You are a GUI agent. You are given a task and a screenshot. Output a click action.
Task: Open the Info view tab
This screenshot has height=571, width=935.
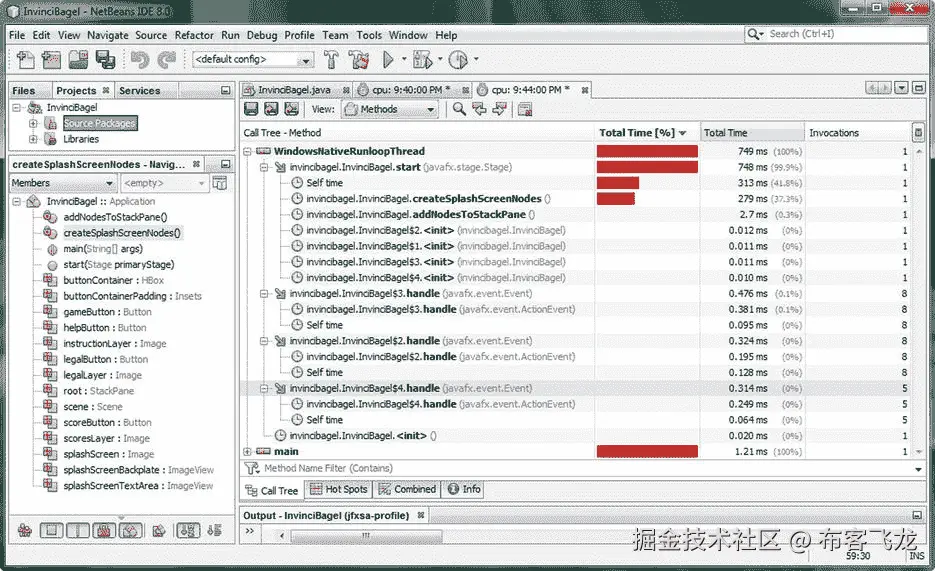click(464, 489)
